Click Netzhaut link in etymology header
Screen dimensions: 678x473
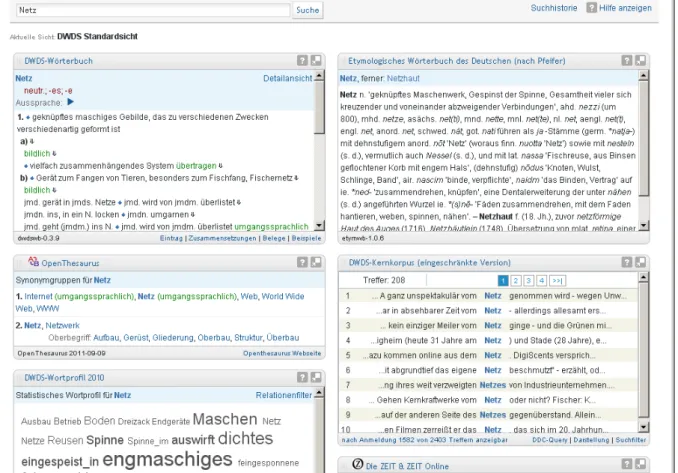click(403, 78)
